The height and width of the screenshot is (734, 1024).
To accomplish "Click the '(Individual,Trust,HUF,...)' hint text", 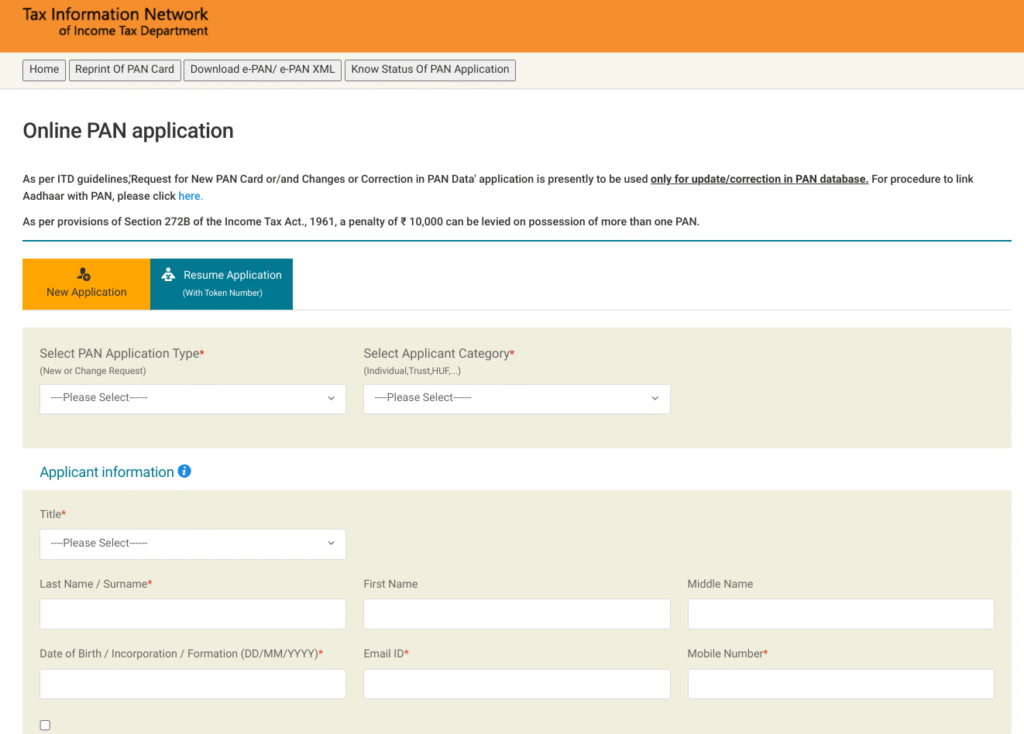I will pyautogui.click(x=412, y=371).
